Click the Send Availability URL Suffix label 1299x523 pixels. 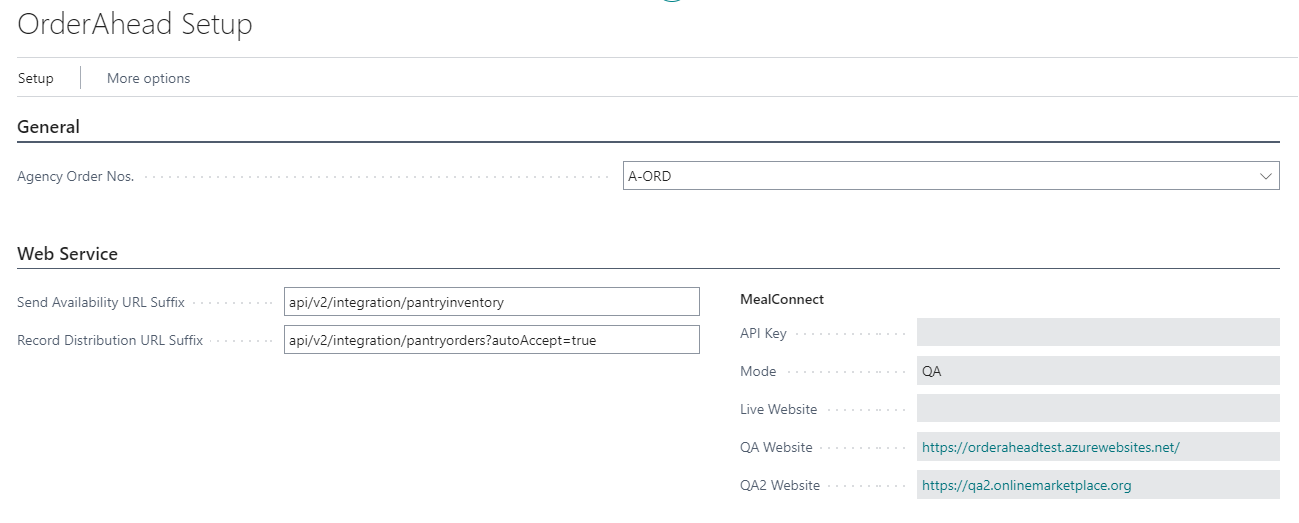(x=101, y=302)
